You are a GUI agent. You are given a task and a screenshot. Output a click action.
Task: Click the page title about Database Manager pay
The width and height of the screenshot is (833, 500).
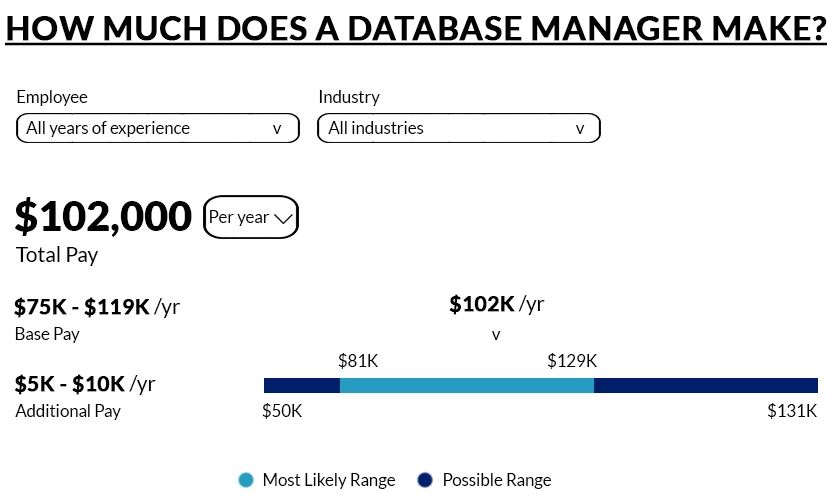pyautogui.click(x=416, y=28)
